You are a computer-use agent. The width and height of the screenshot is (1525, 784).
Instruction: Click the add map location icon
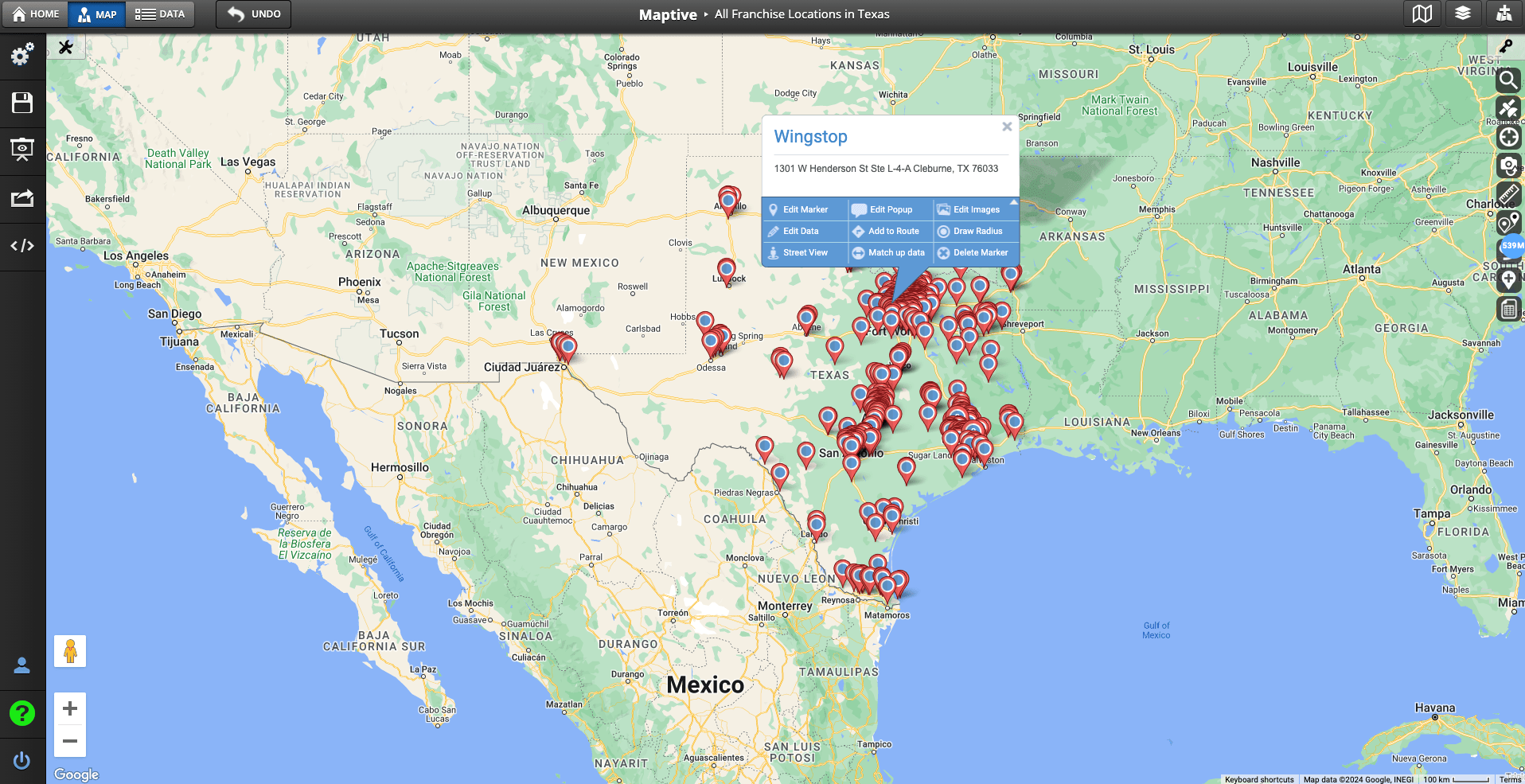1504,14
